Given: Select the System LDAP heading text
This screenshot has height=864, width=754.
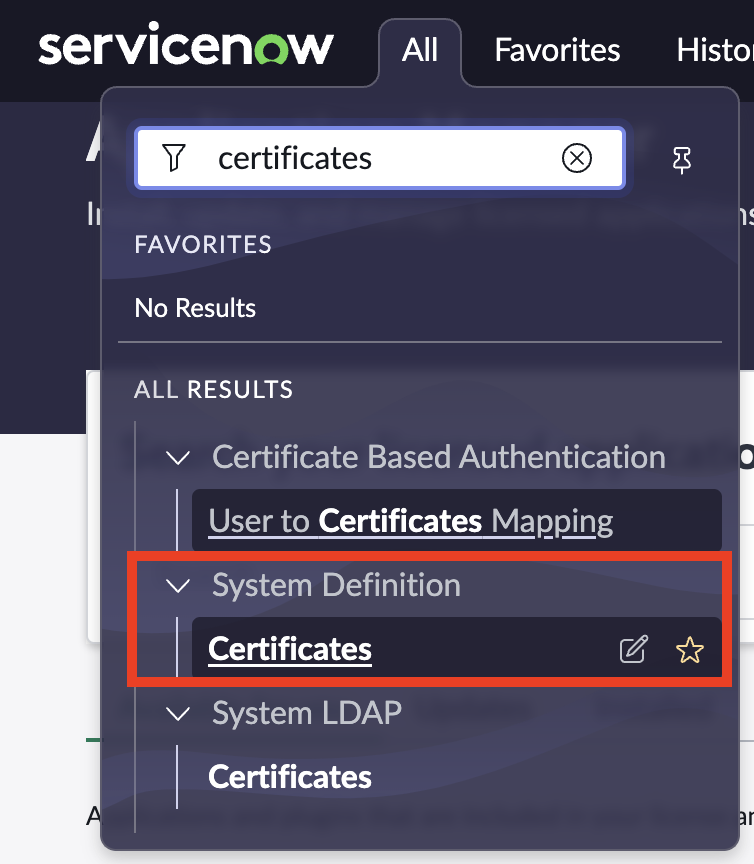Looking at the screenshot, I should click(307, 713).
